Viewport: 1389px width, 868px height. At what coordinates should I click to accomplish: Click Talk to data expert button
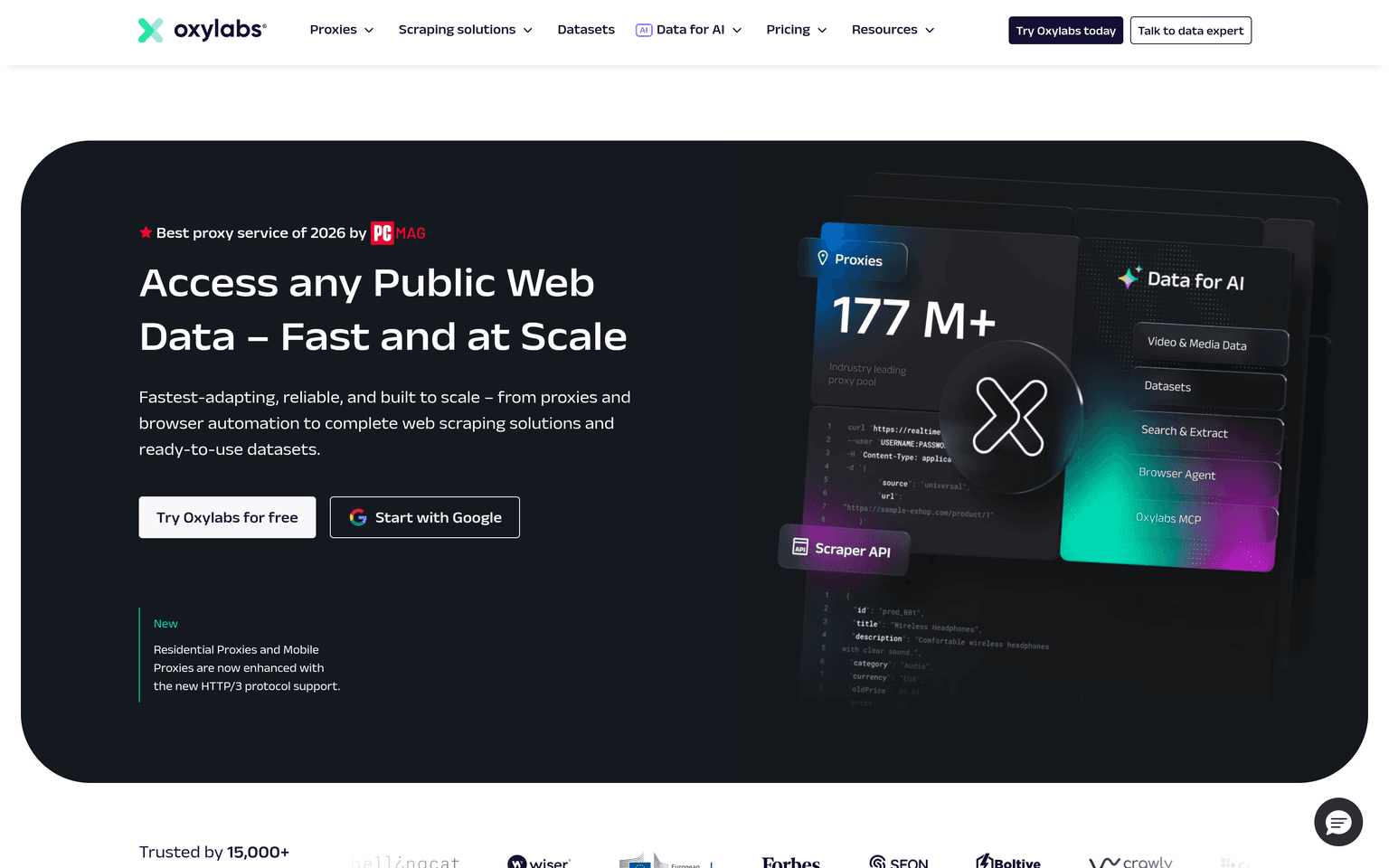pyautogui.click(x=1190, y=31)
